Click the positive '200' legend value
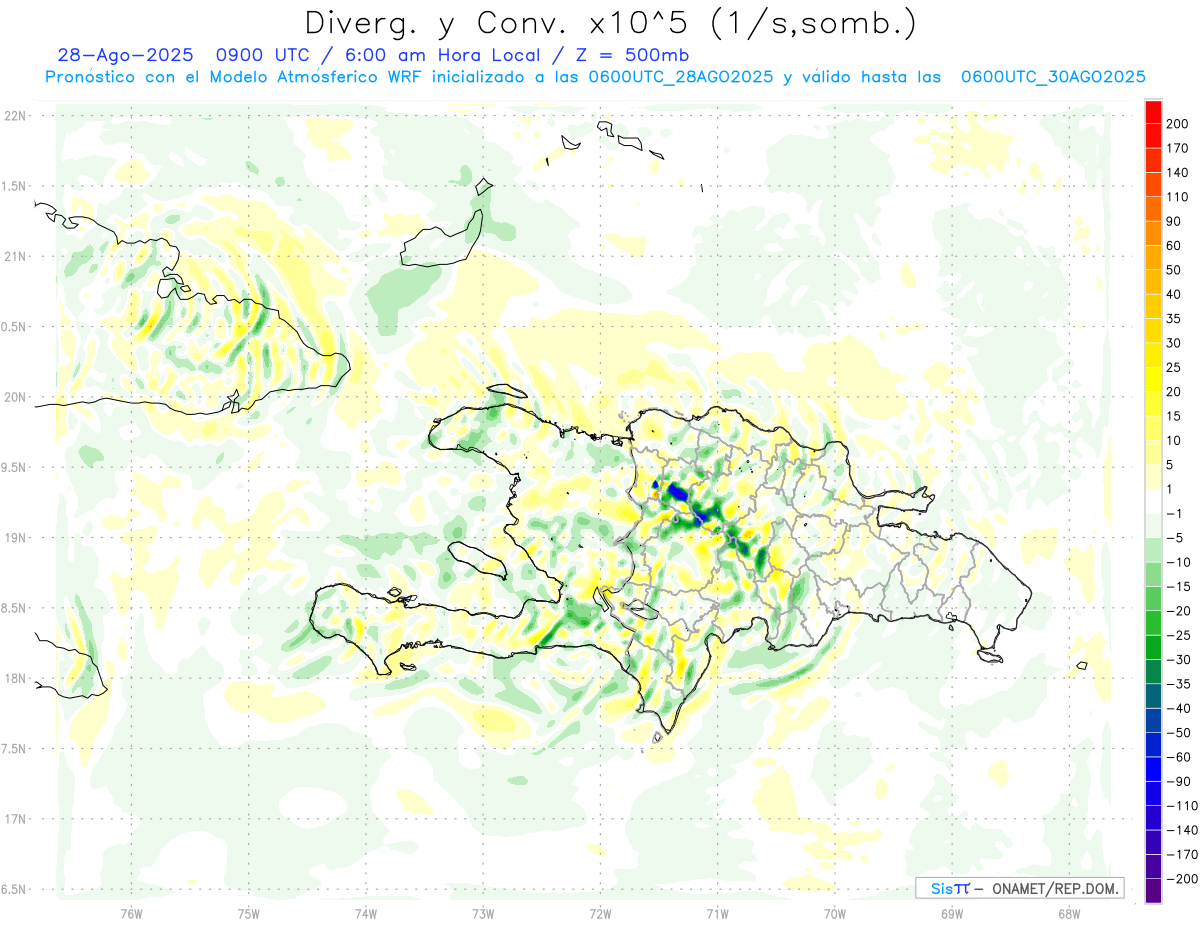This screenshot has height=927, width=1200. point(1179,124)
